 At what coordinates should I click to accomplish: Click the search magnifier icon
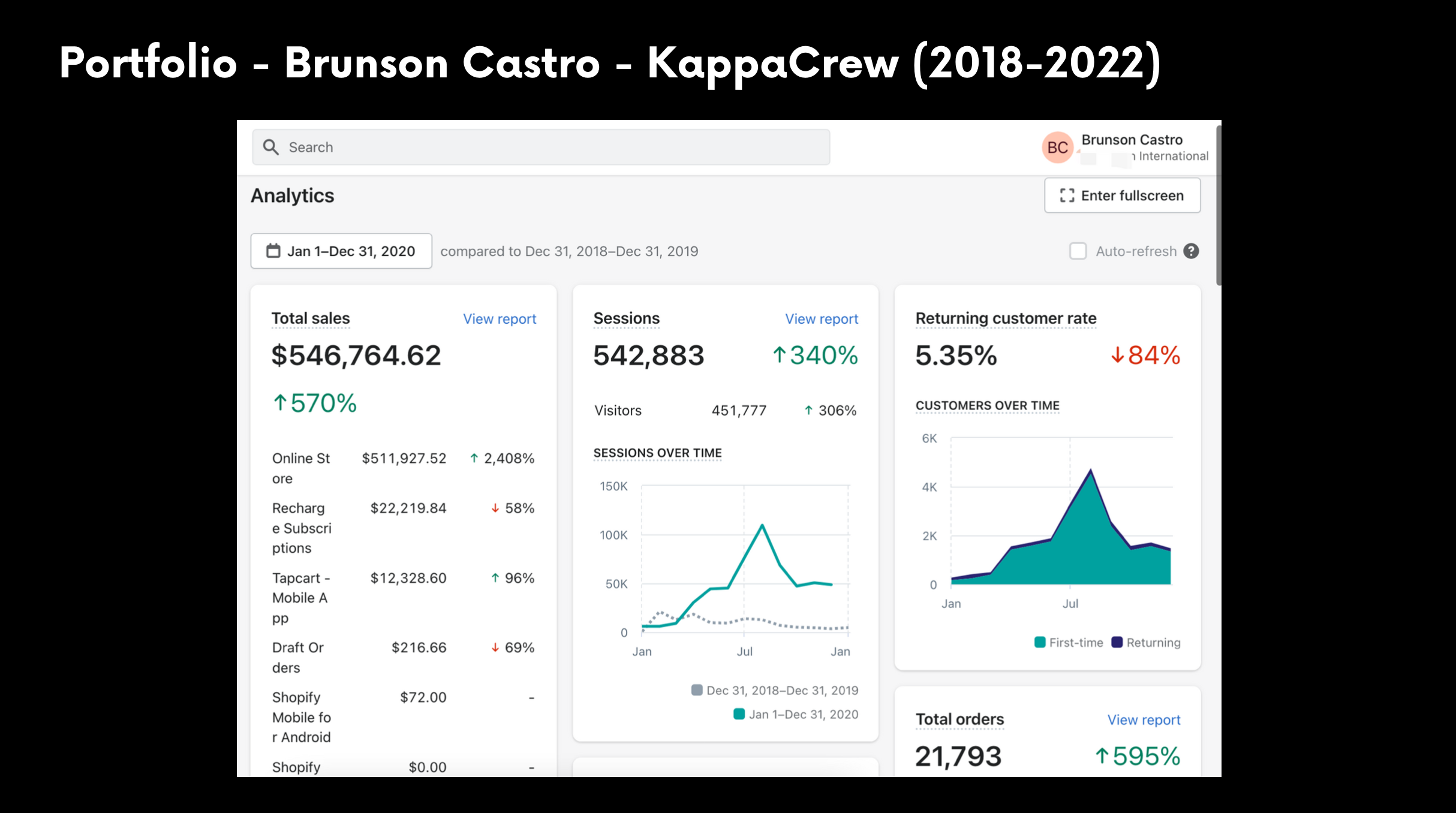[x=271, y=147]
